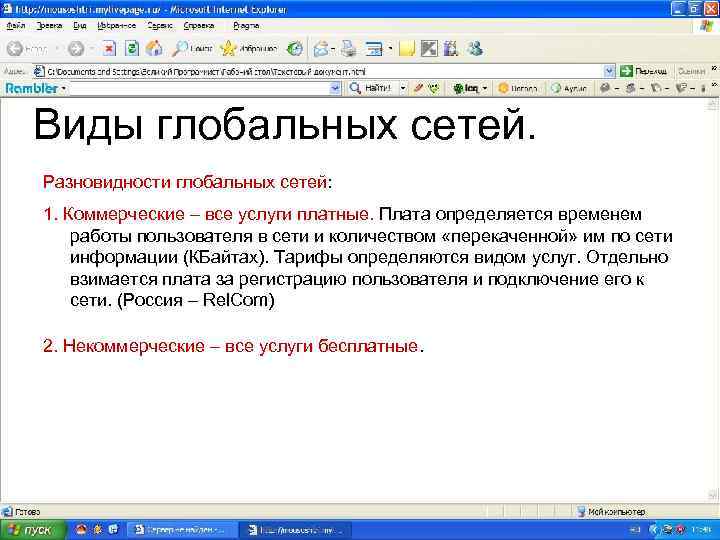Stop page loading with red X icon
This screenshot has width=720, height=540.
click(x=109, y=48)
